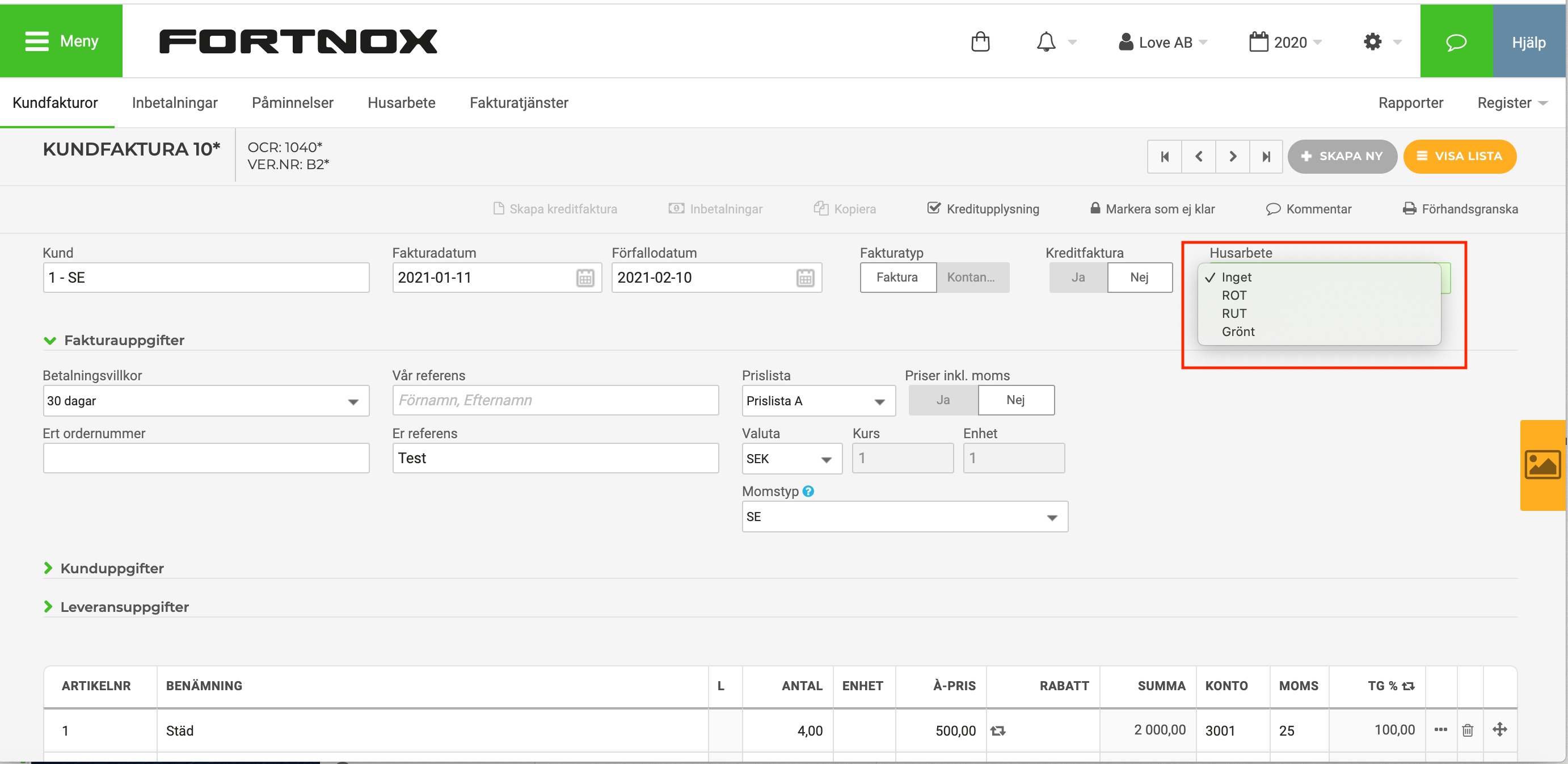Jump to first invoice with skip-back arrow
Viewport: 1568px width, 764px height.
1165,157
